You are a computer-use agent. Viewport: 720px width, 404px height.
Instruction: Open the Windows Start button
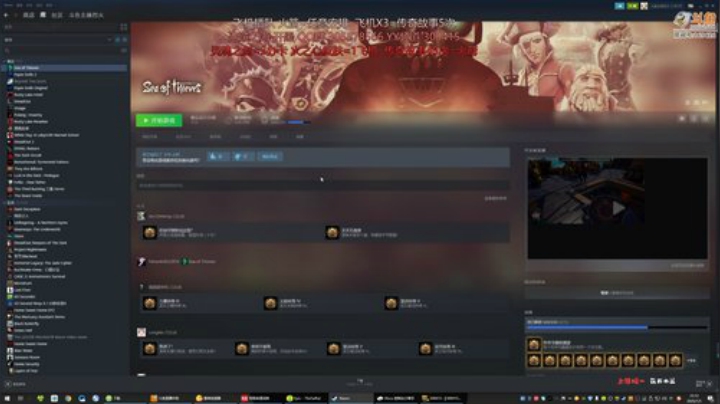coord(7,398)
